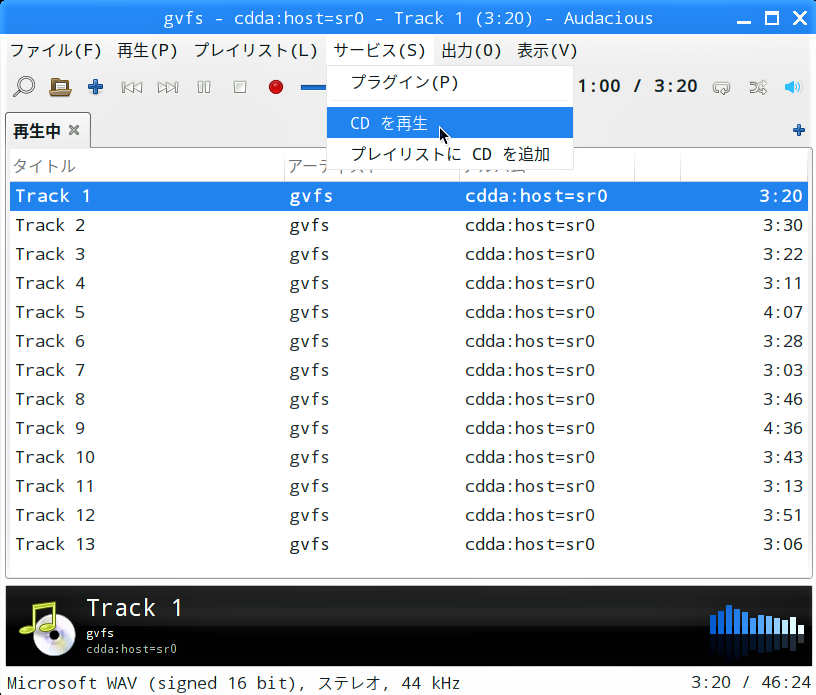Click the 4:07 duration of Track 5
The image size is (816, 695).
(783, 312)
